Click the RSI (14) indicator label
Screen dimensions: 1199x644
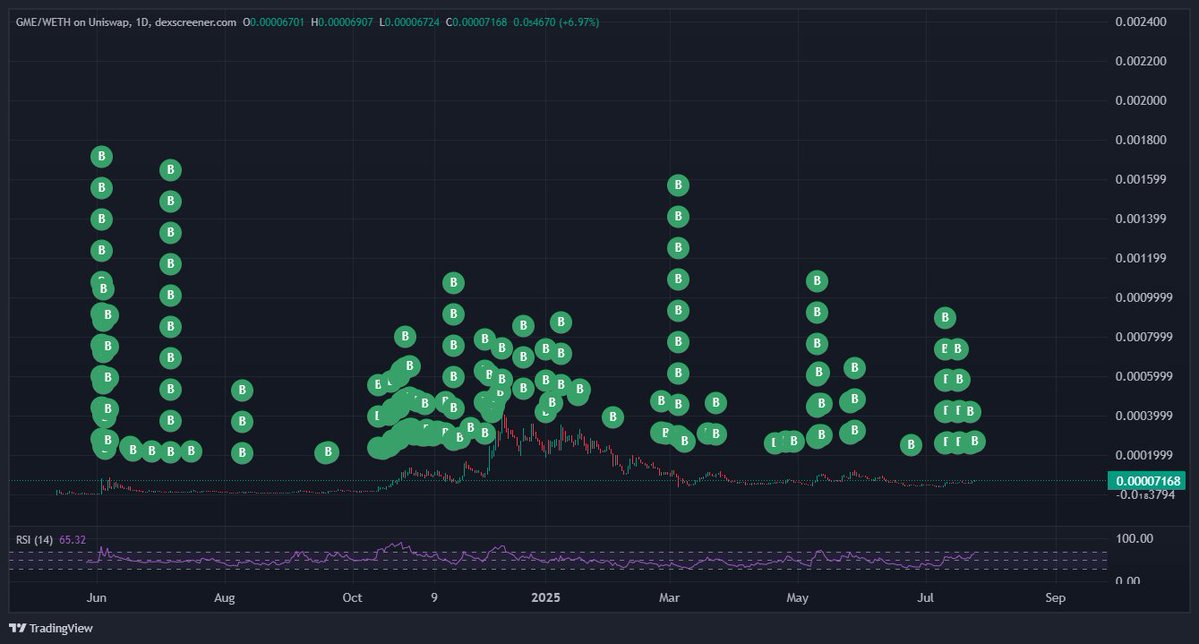point(34,540)
